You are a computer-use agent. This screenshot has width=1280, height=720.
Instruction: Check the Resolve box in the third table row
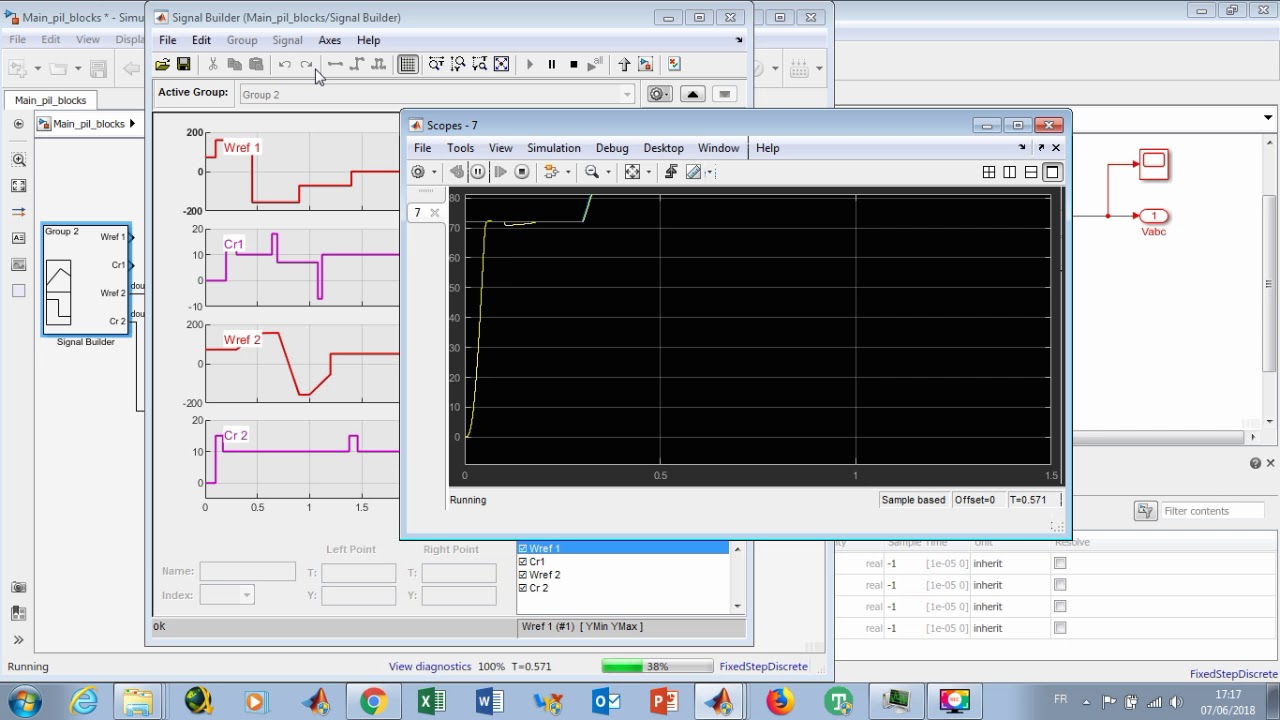coord(1060,606)
